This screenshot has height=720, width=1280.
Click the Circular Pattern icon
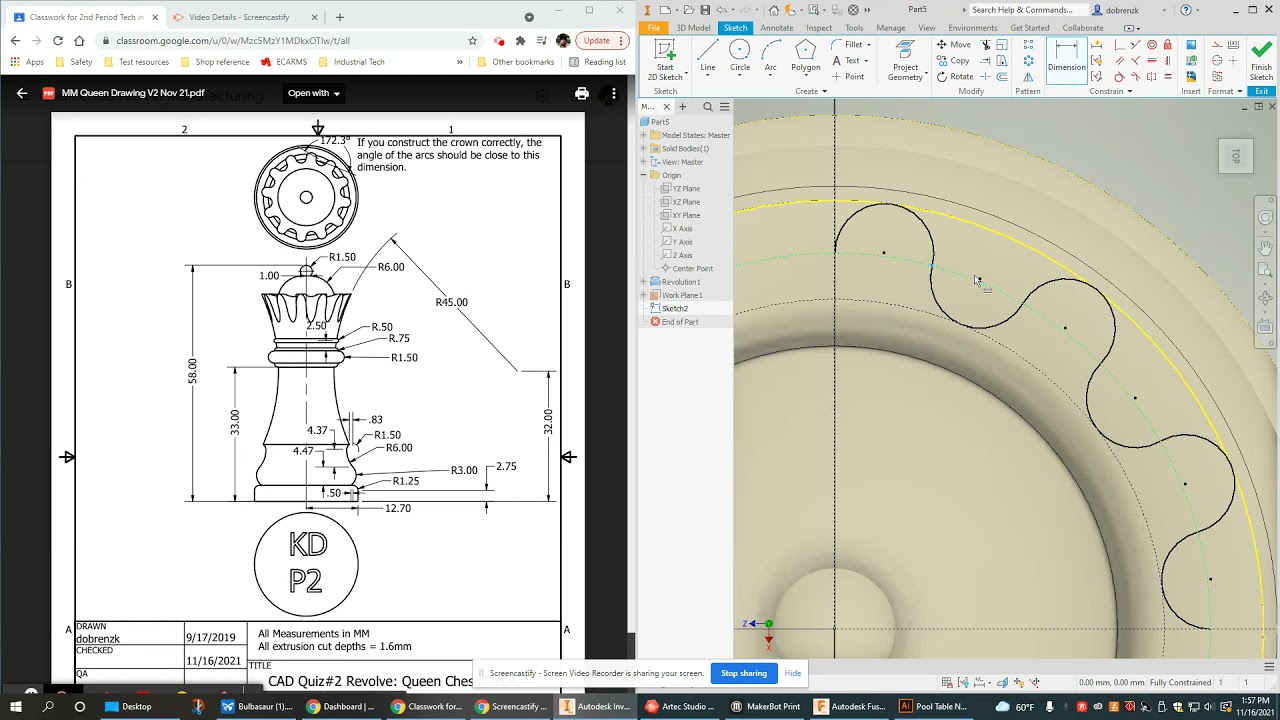(1028, 61)
